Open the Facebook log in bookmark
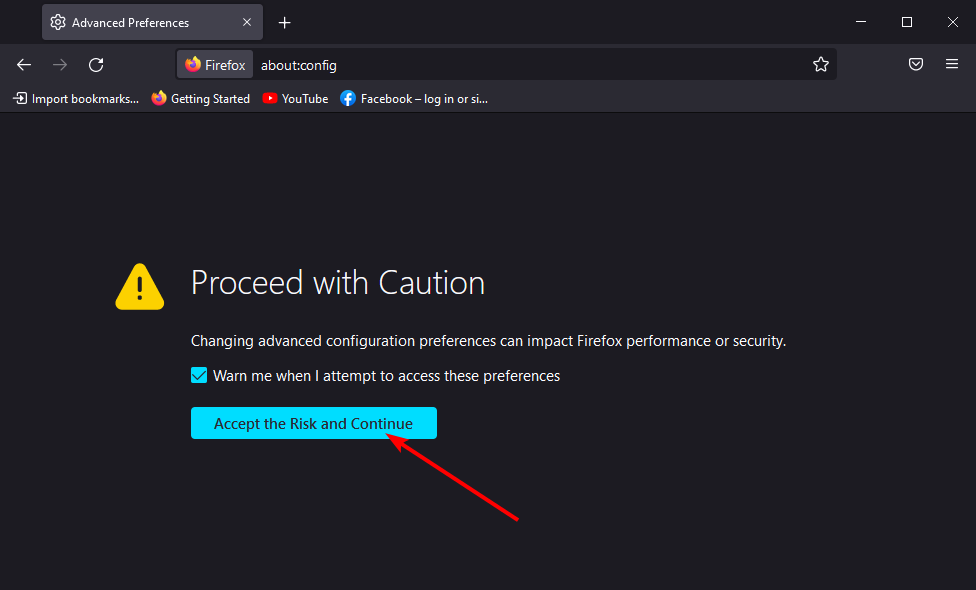This screenshot has height=590, width=976. (414, 99)
